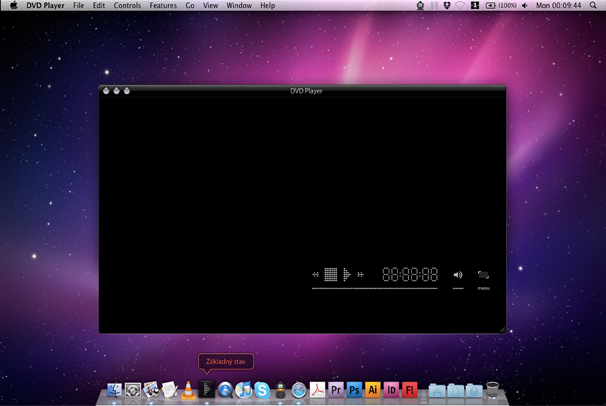This screenshot has height=406, width=606.
Task: Adjust the volume slider under speaker icon
Action: coord(458,289)
